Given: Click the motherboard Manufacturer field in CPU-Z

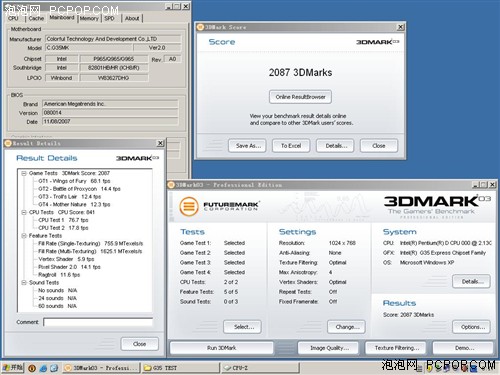Looking at the screenshot, I should tap(113, 39).
